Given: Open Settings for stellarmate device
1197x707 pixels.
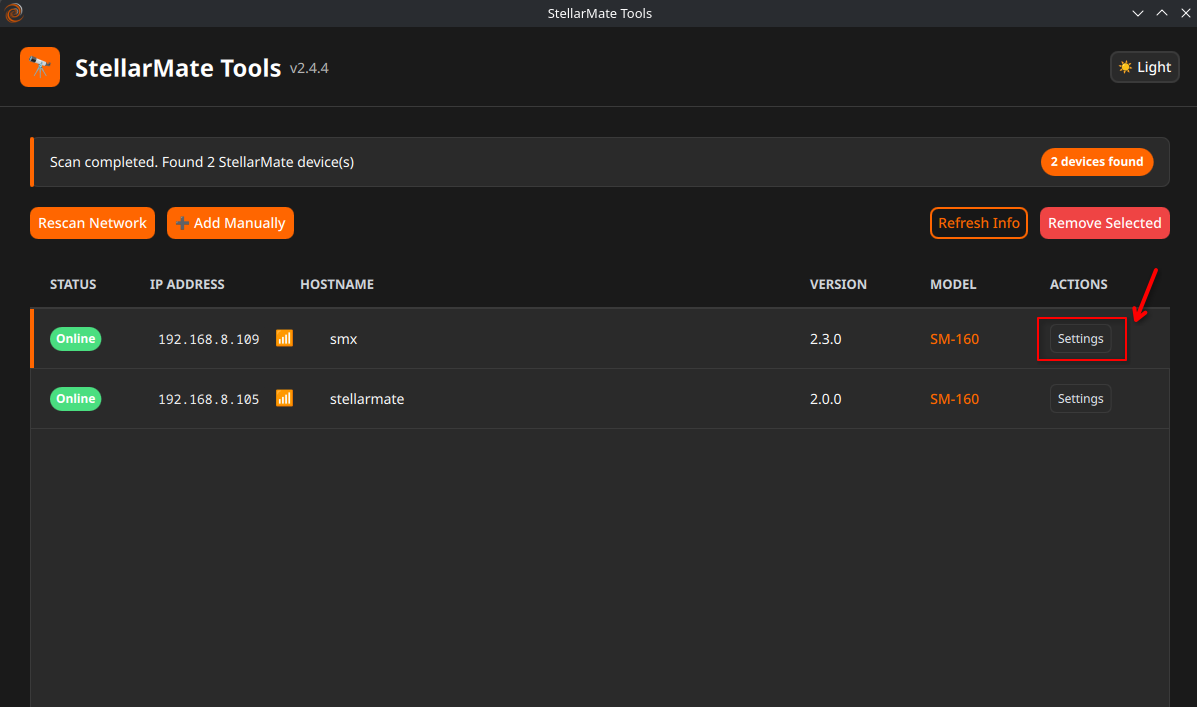Looking at the screenshot, I should 1080,399.
